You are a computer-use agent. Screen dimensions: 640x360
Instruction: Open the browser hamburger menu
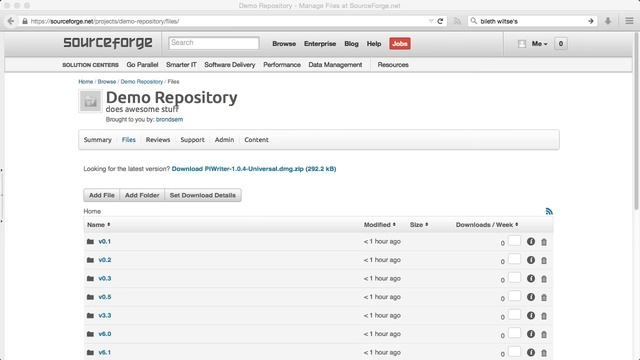[629, 21]
